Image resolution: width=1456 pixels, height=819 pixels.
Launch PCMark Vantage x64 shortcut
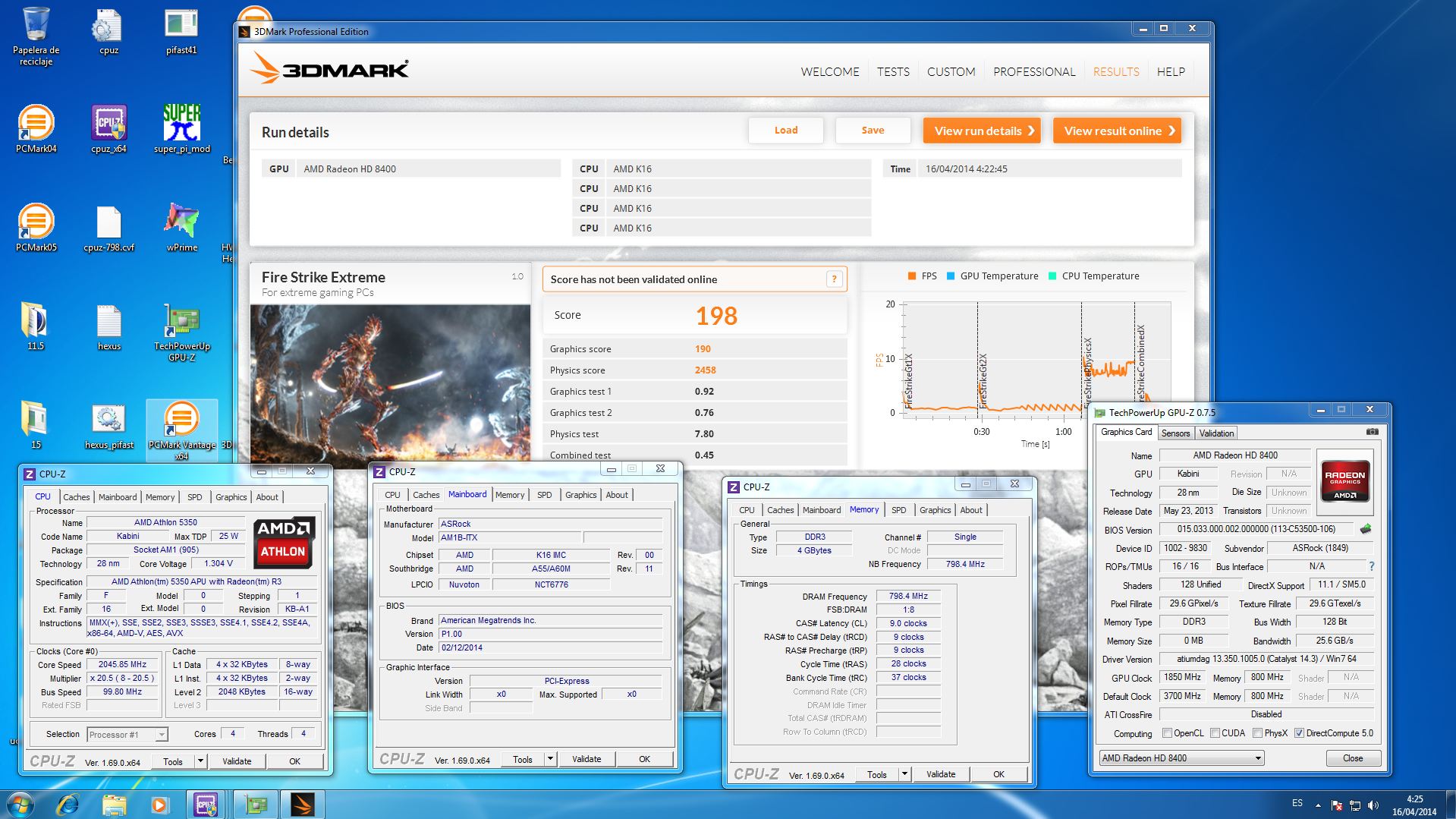click(x=181, y=430)
